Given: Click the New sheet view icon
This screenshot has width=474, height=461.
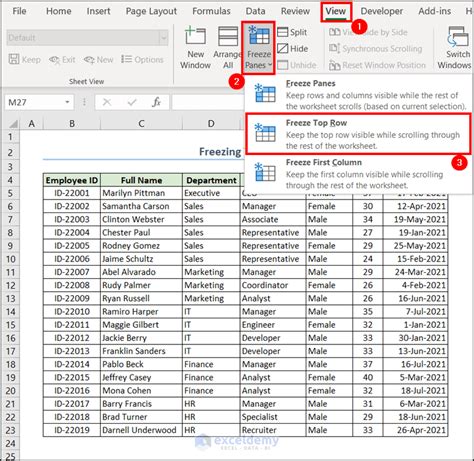Looking at the screenshot, I should [x=89, y=60].
